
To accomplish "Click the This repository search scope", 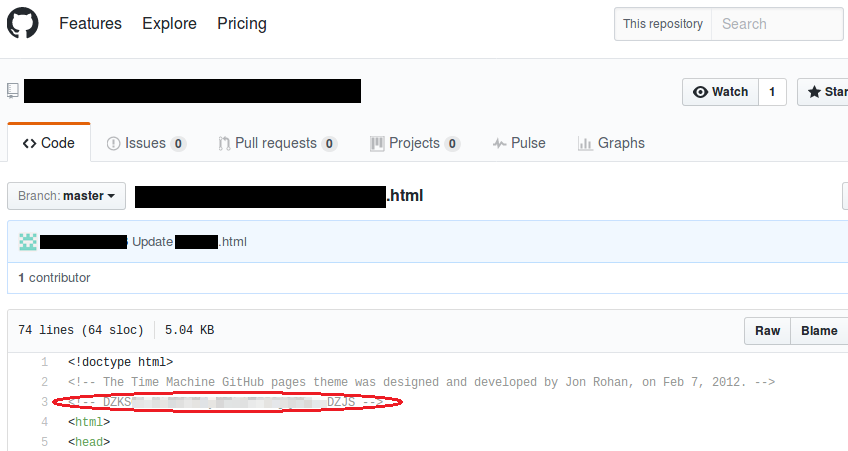I will point(663,24).
